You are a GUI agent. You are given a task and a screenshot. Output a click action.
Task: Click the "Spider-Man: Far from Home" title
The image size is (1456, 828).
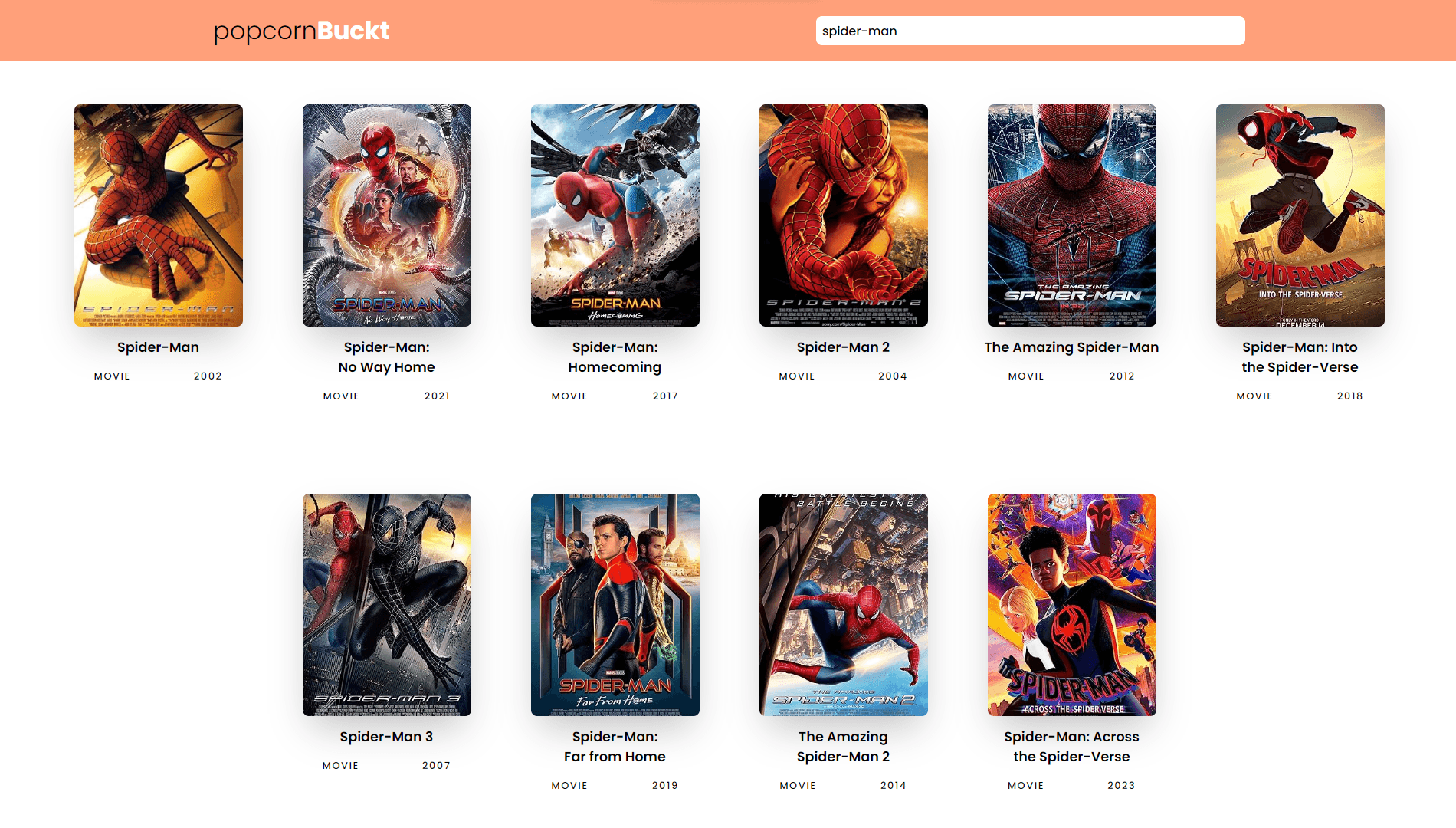[x=615, y=747]
